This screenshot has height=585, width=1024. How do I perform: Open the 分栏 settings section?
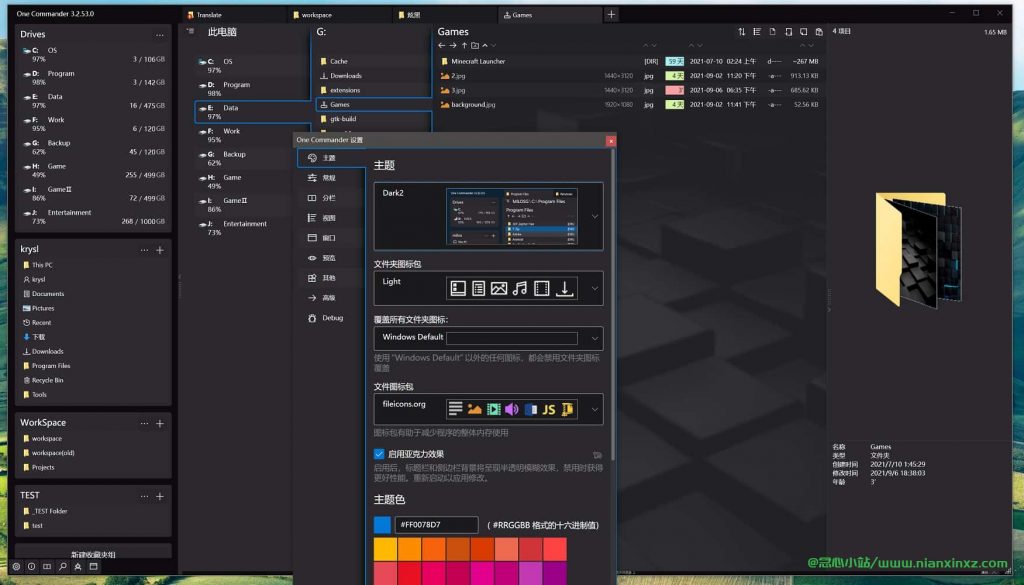click(331, 198)
